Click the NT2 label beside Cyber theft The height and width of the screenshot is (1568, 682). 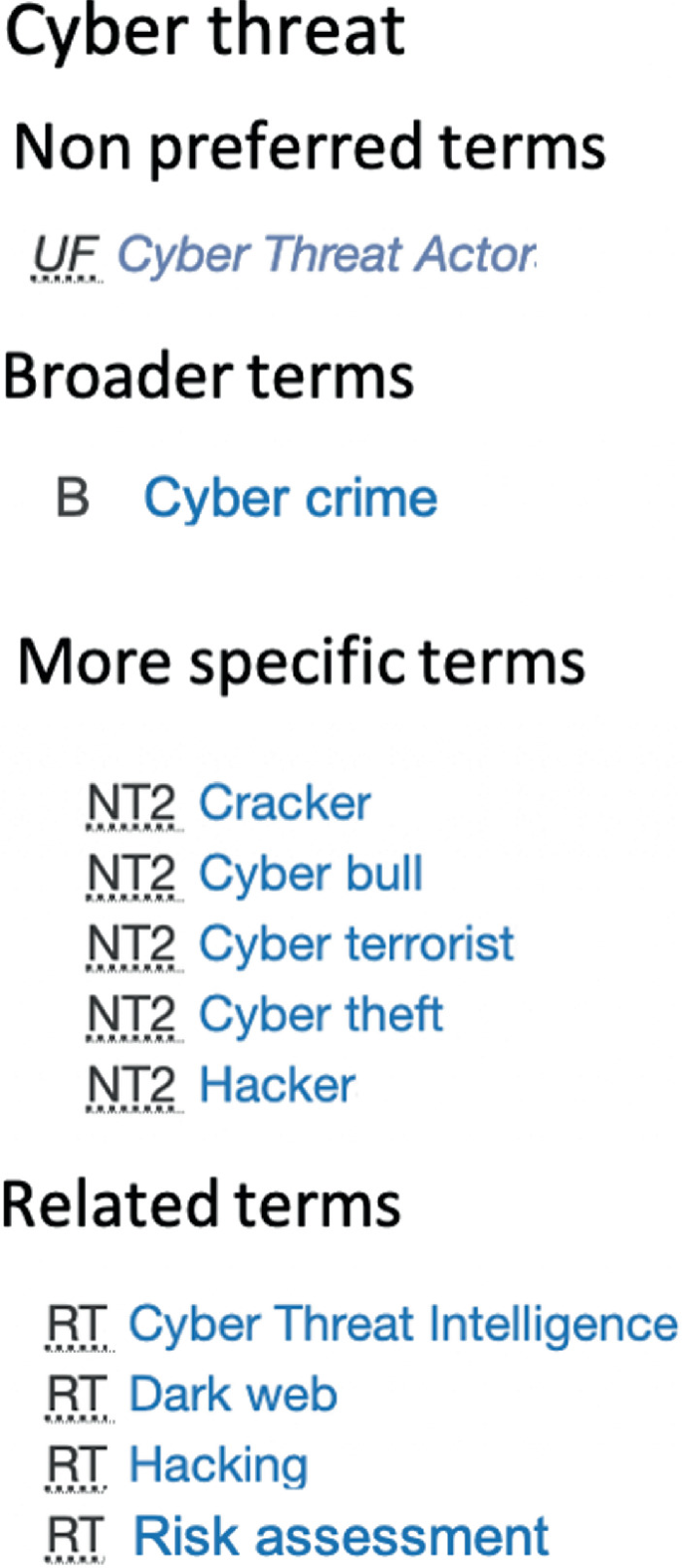click(x=132, y=1015)
